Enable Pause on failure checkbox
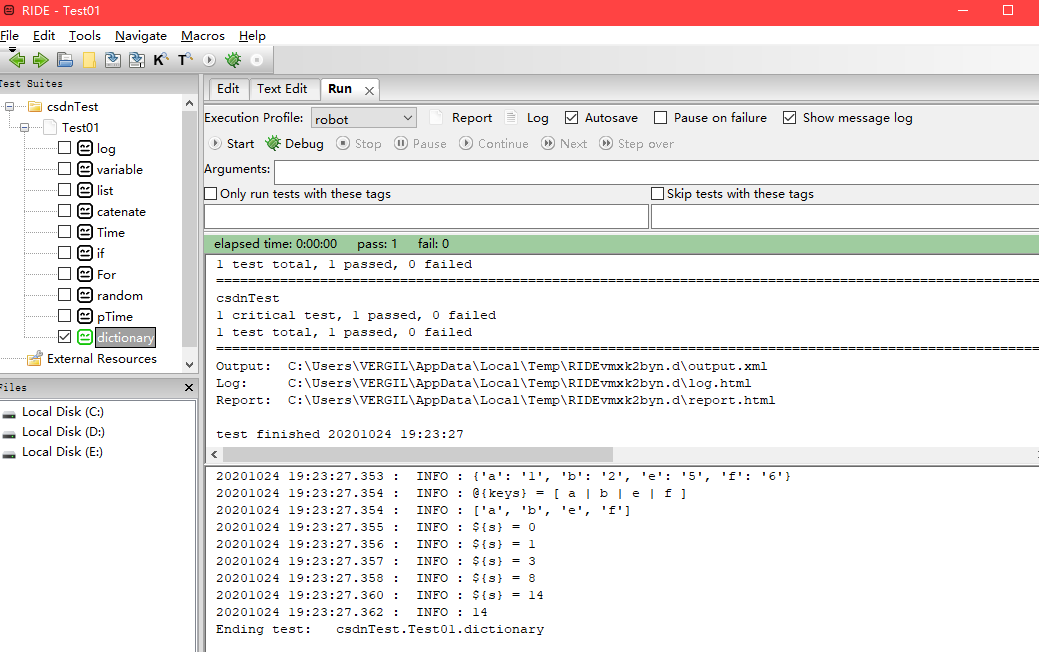This screenshot has width=1039, height=652. pyautogui.click(x=661, y=117)
